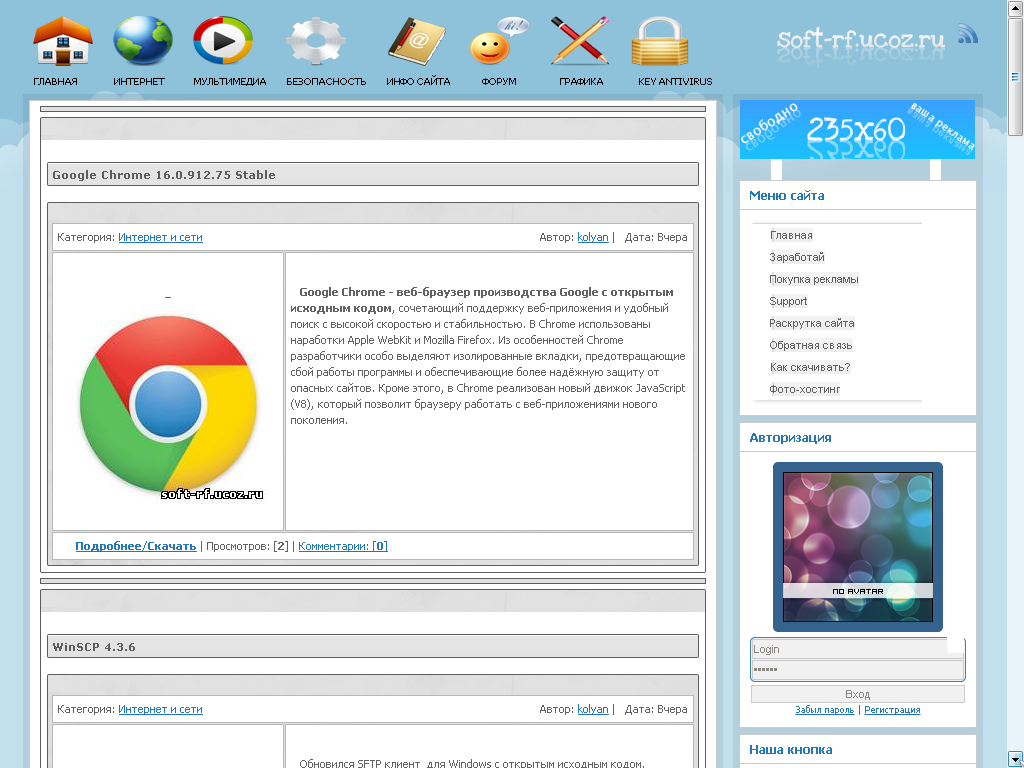The width and height of the screenshot is (1024, 768).
Task: Open the WinSCP 4.3.6 post title
Action: click(94, 647)
